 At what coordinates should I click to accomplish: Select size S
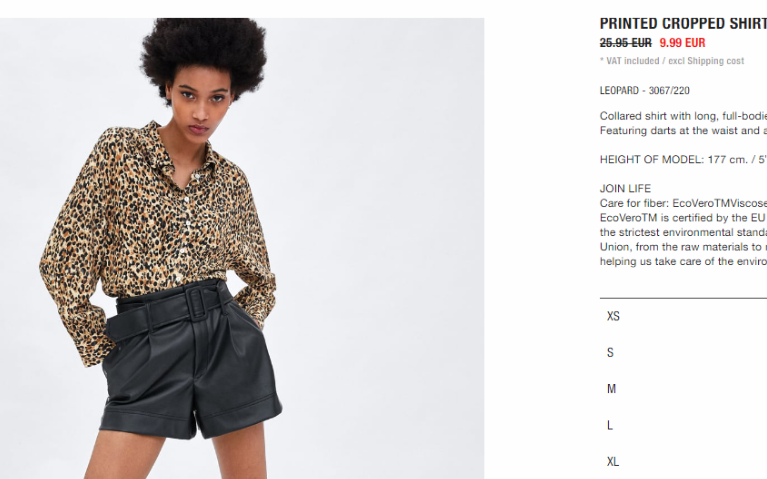point(683,352)
